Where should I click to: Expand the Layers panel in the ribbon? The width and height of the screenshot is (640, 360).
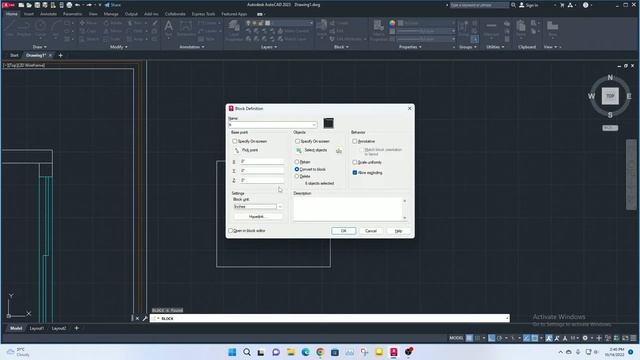pyautogui.click(x=269, y=47)
